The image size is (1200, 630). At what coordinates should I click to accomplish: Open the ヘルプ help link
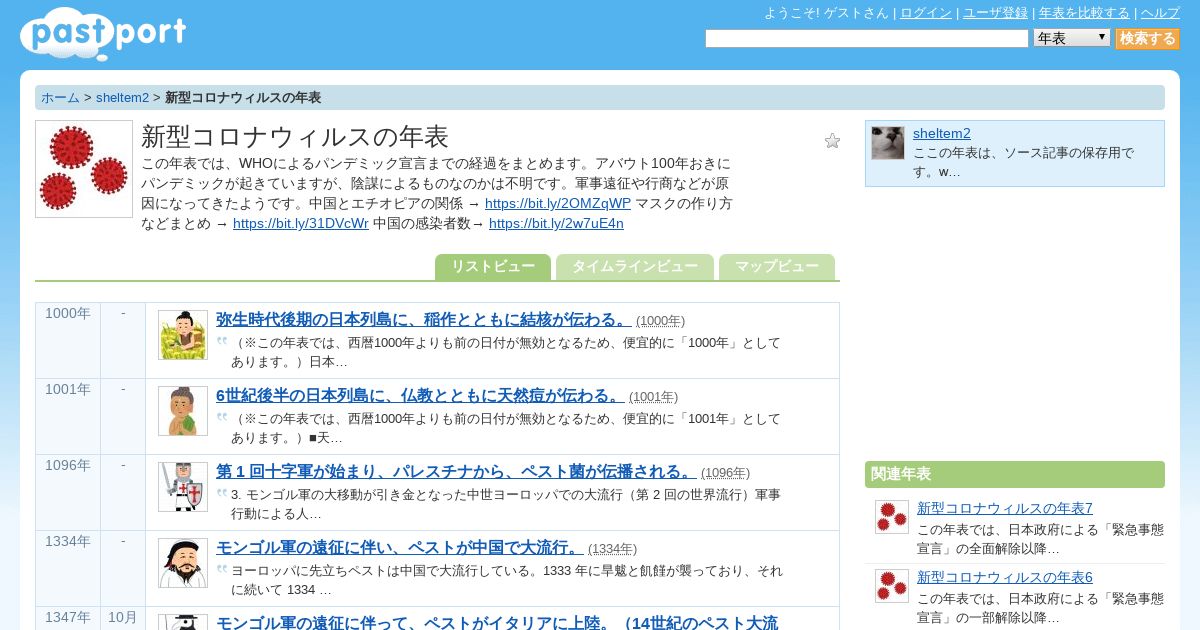point(1160,13)
